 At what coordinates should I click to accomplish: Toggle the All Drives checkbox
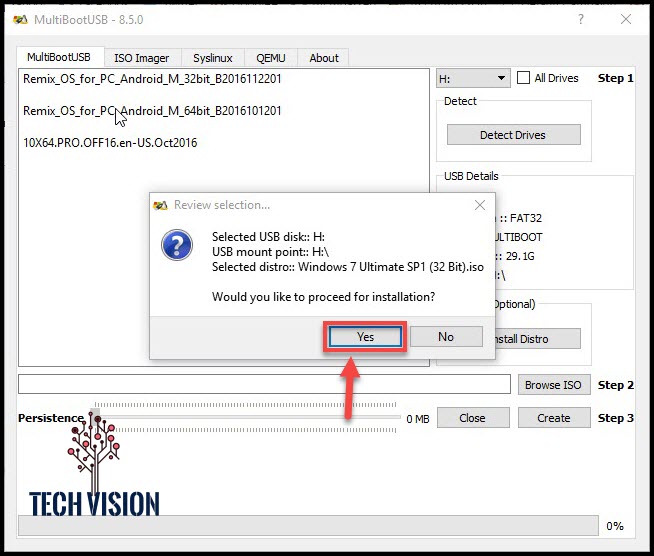click(523, 78)
